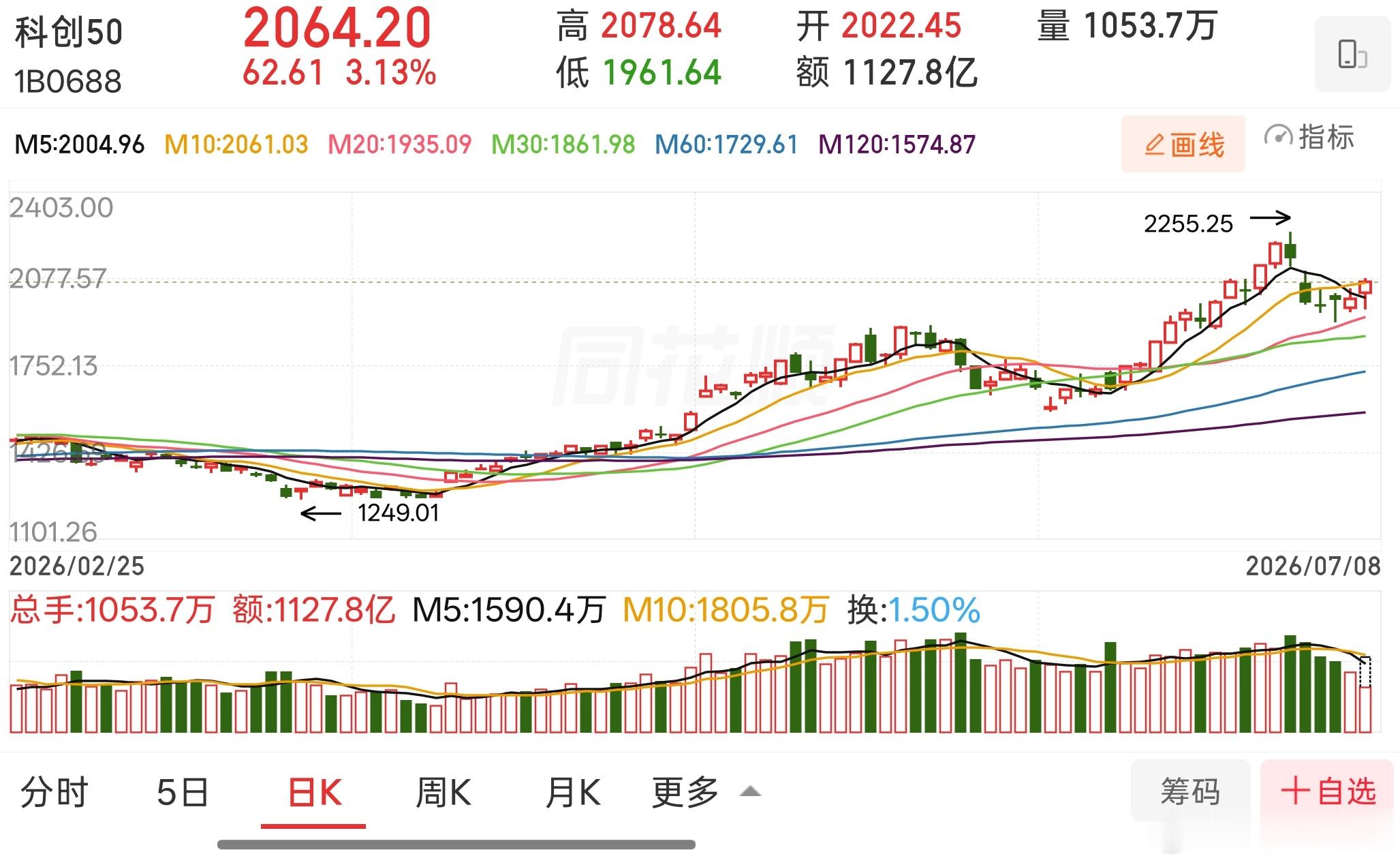Tap the volume M10:1805.8万 label
Image resolution: width=1400 pixels, height=867 pixels.
click(726, 609)
